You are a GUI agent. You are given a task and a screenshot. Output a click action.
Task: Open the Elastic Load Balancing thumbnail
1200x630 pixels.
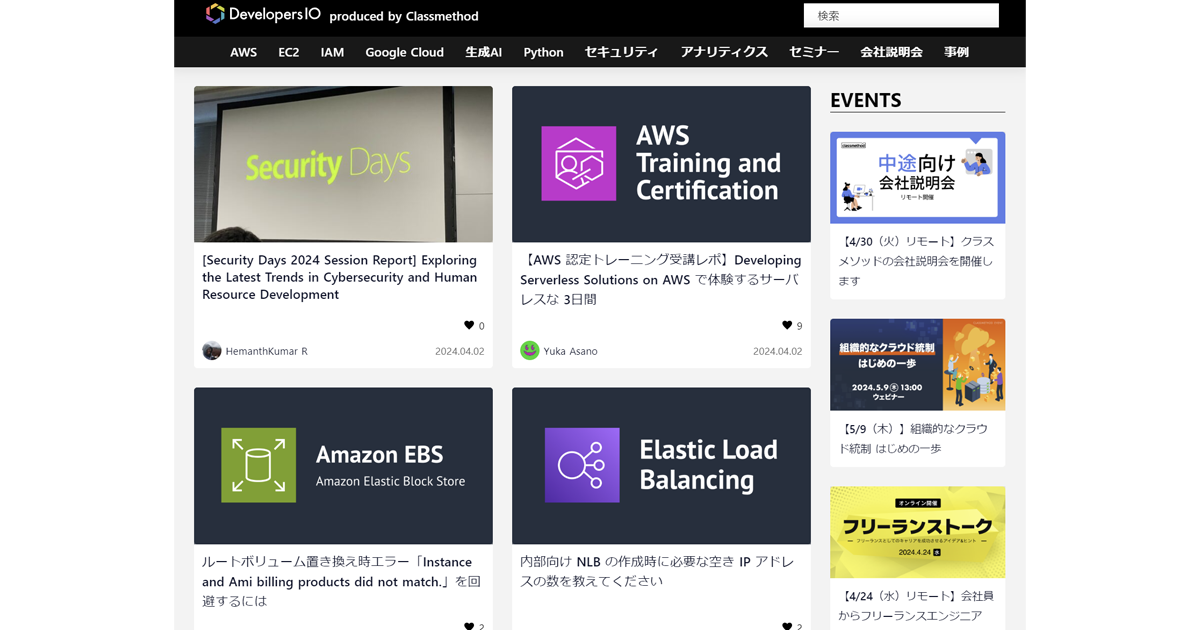point(661,466)
